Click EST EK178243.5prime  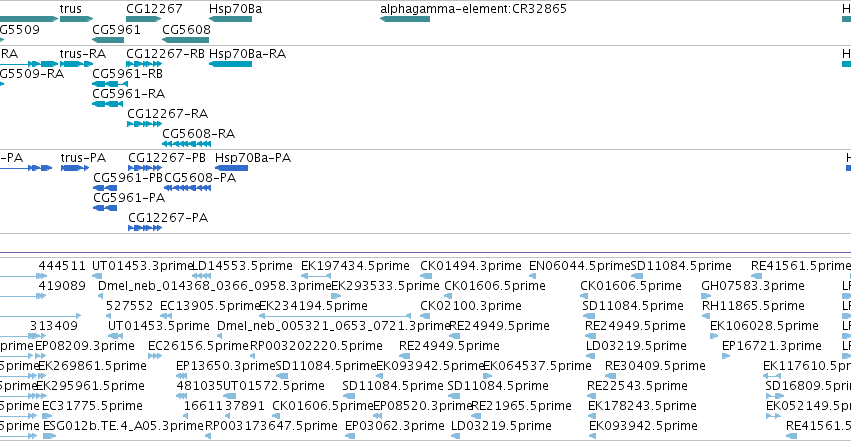[x=642, y=407]
